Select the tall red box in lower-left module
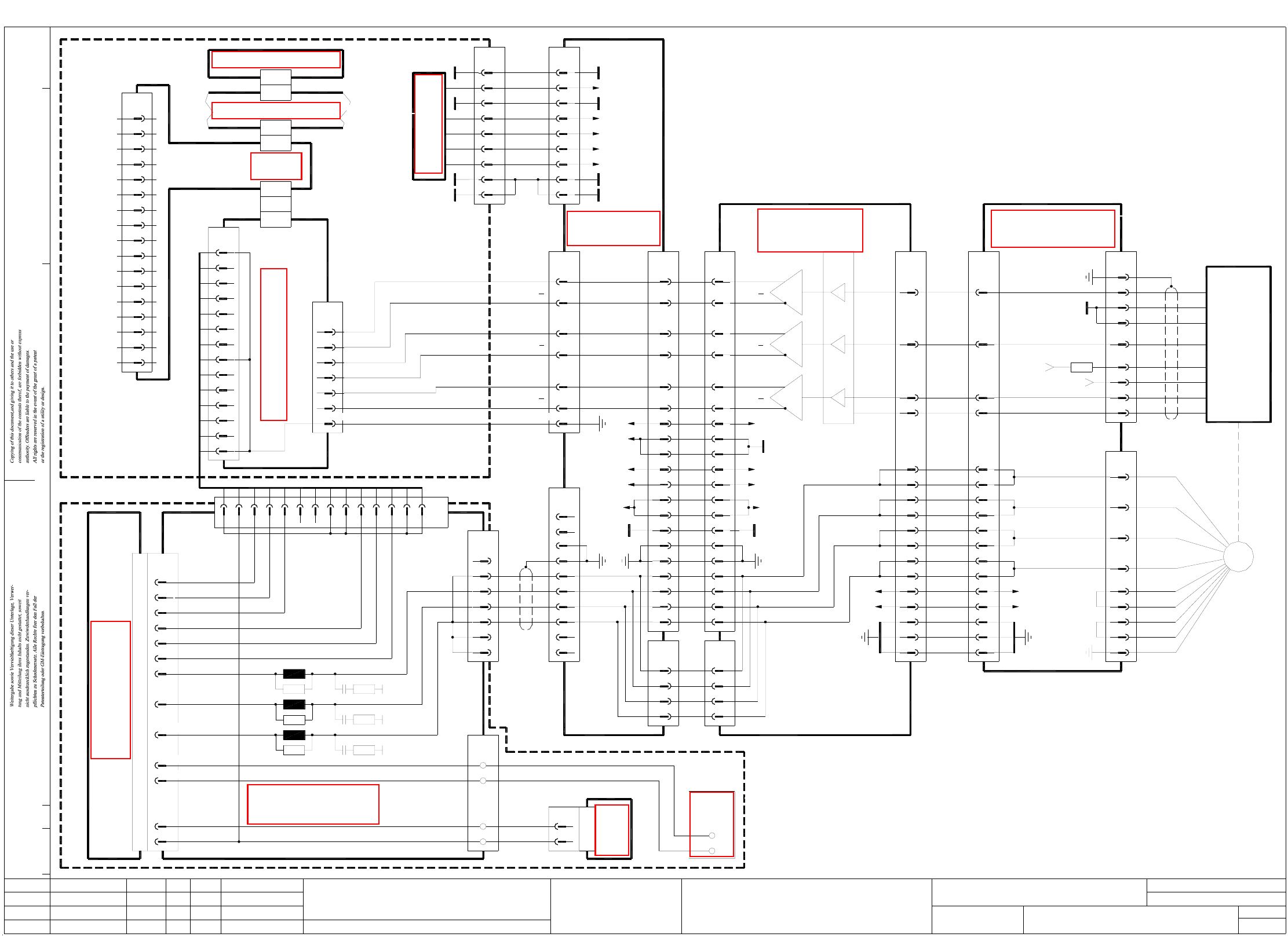The image size is (1288, 937). coord(110,689)
